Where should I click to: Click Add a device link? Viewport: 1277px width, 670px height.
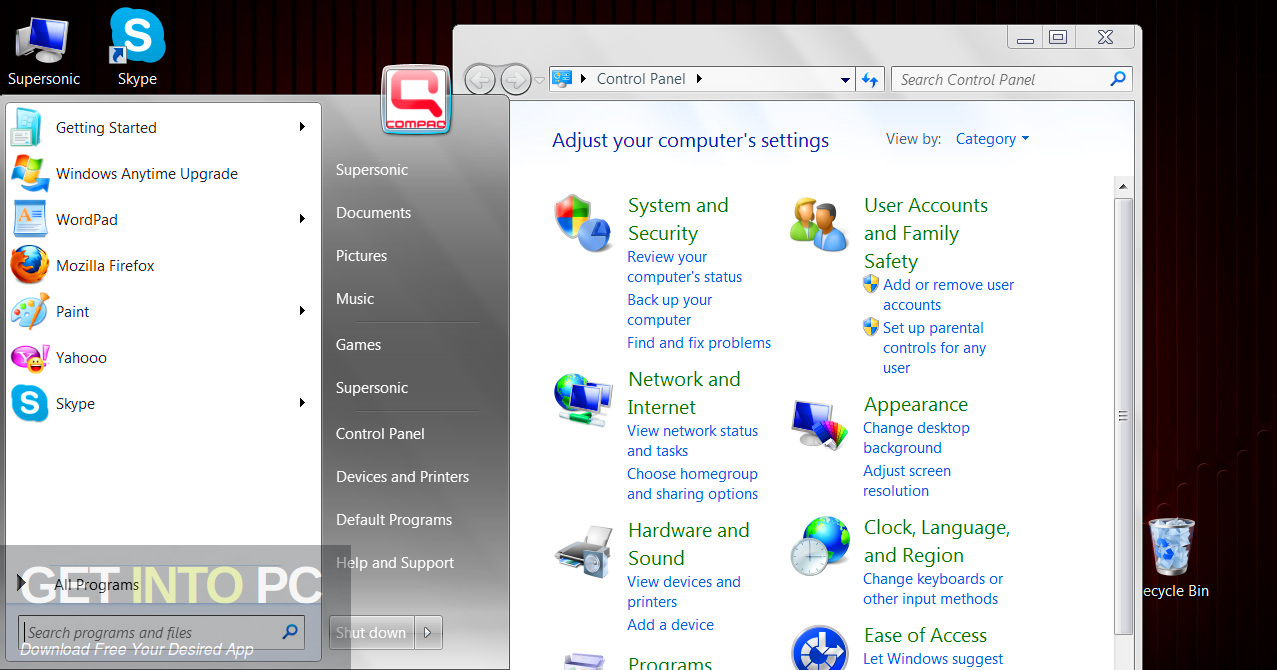(670, 624)
